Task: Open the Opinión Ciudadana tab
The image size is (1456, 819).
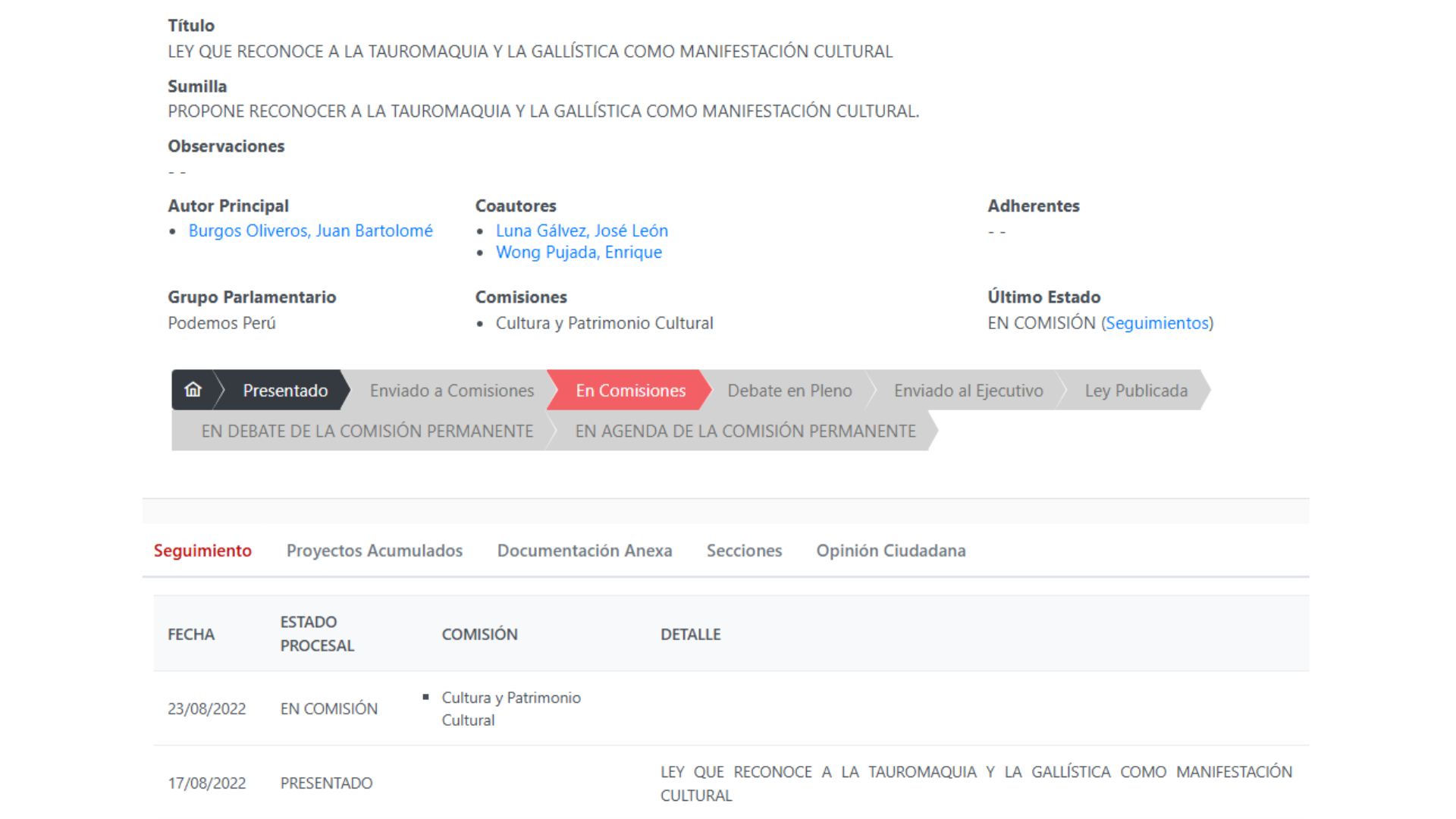Action: (891, 551)
